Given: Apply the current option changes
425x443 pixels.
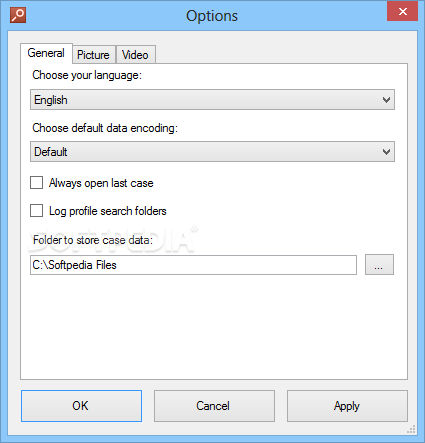Looking at the screenshot, I should pos(347,406).
